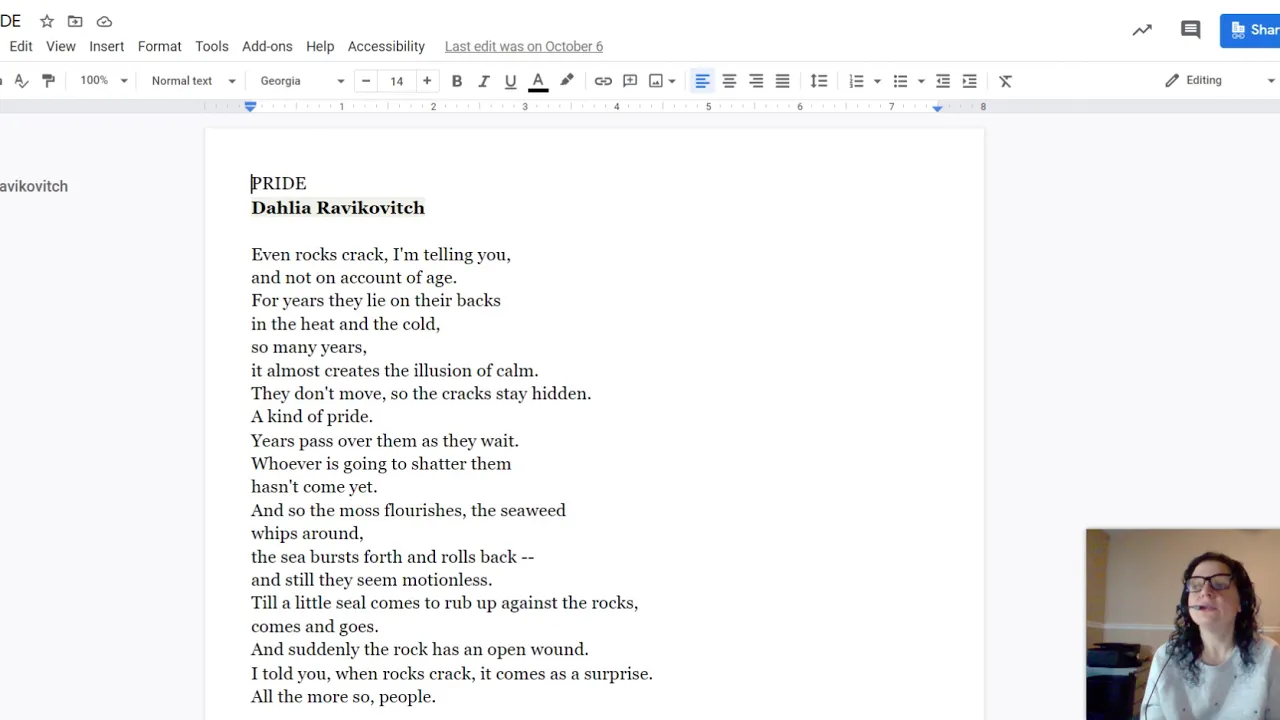Open the Georgia font dropdown
This screenshot has width=1280, height=720.
coord(302,81)
